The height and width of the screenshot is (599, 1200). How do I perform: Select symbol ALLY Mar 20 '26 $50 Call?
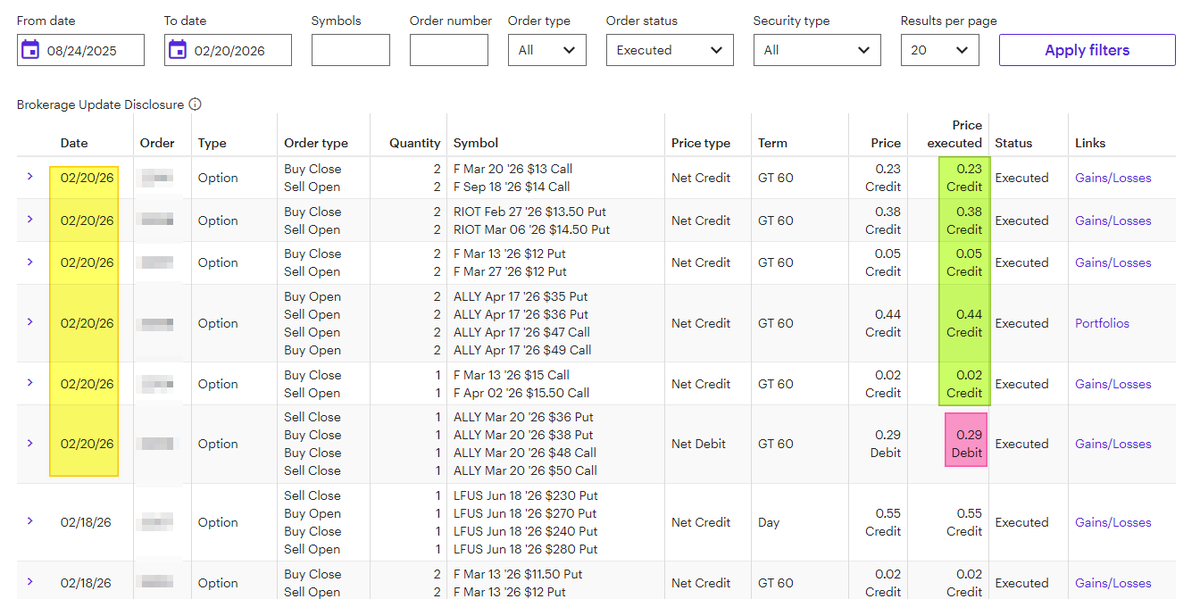(x=525, y=470)
